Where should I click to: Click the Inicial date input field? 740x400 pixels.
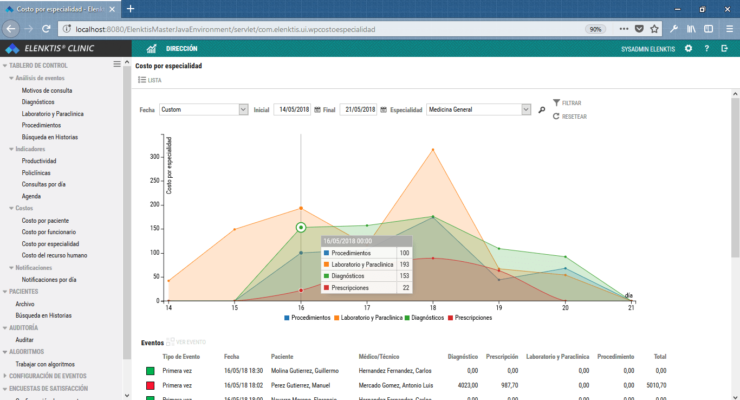[x=292, y=109]
